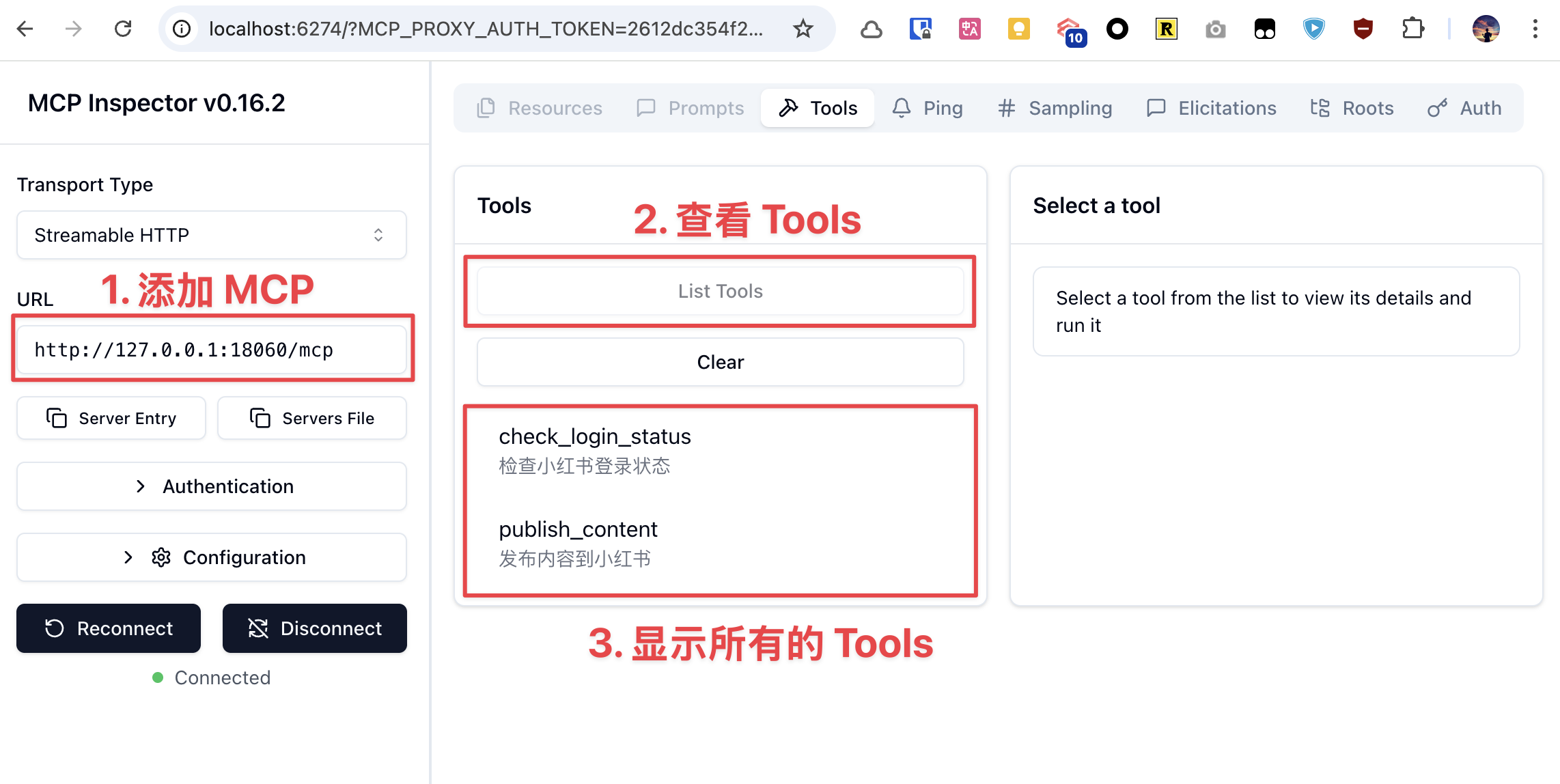
Task: Click the browser extensions puzzle icon
Action: (1412, 29)
